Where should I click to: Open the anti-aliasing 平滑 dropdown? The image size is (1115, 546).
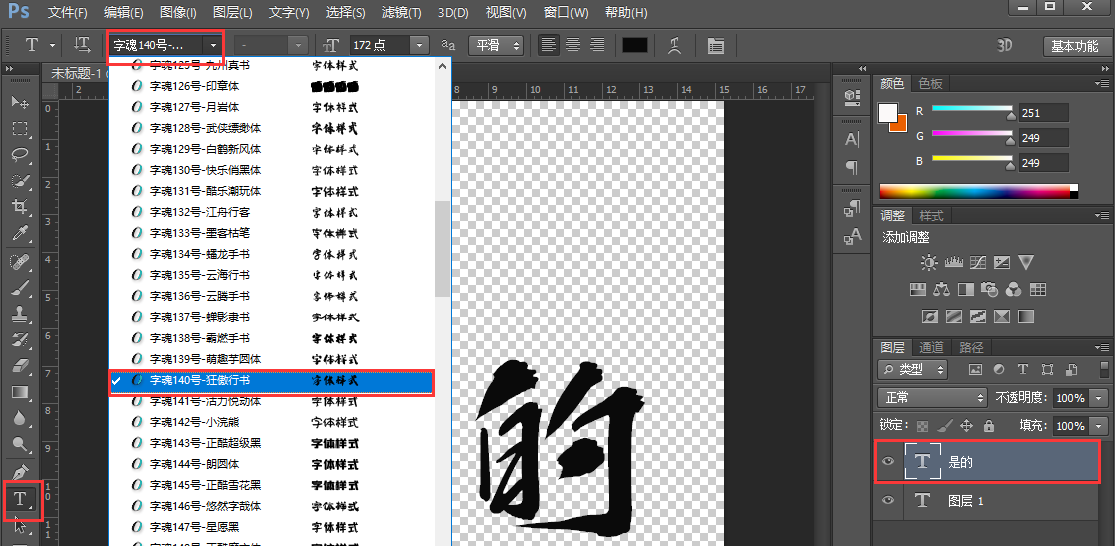pyautogui.click(x=496, y=45)
